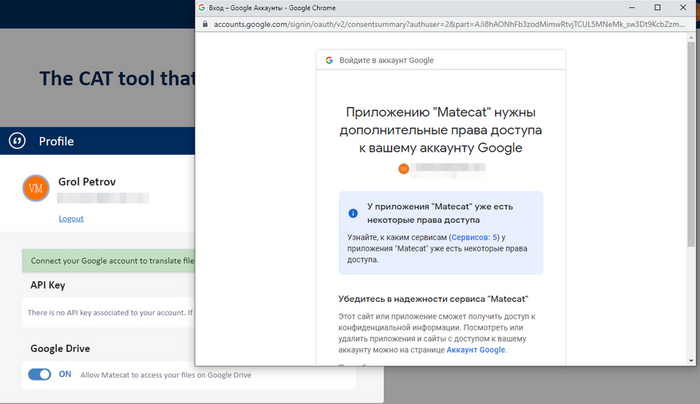Turn off the Google Drive access toggle
The width and height of the screenshot is (700, 404).
39,374
